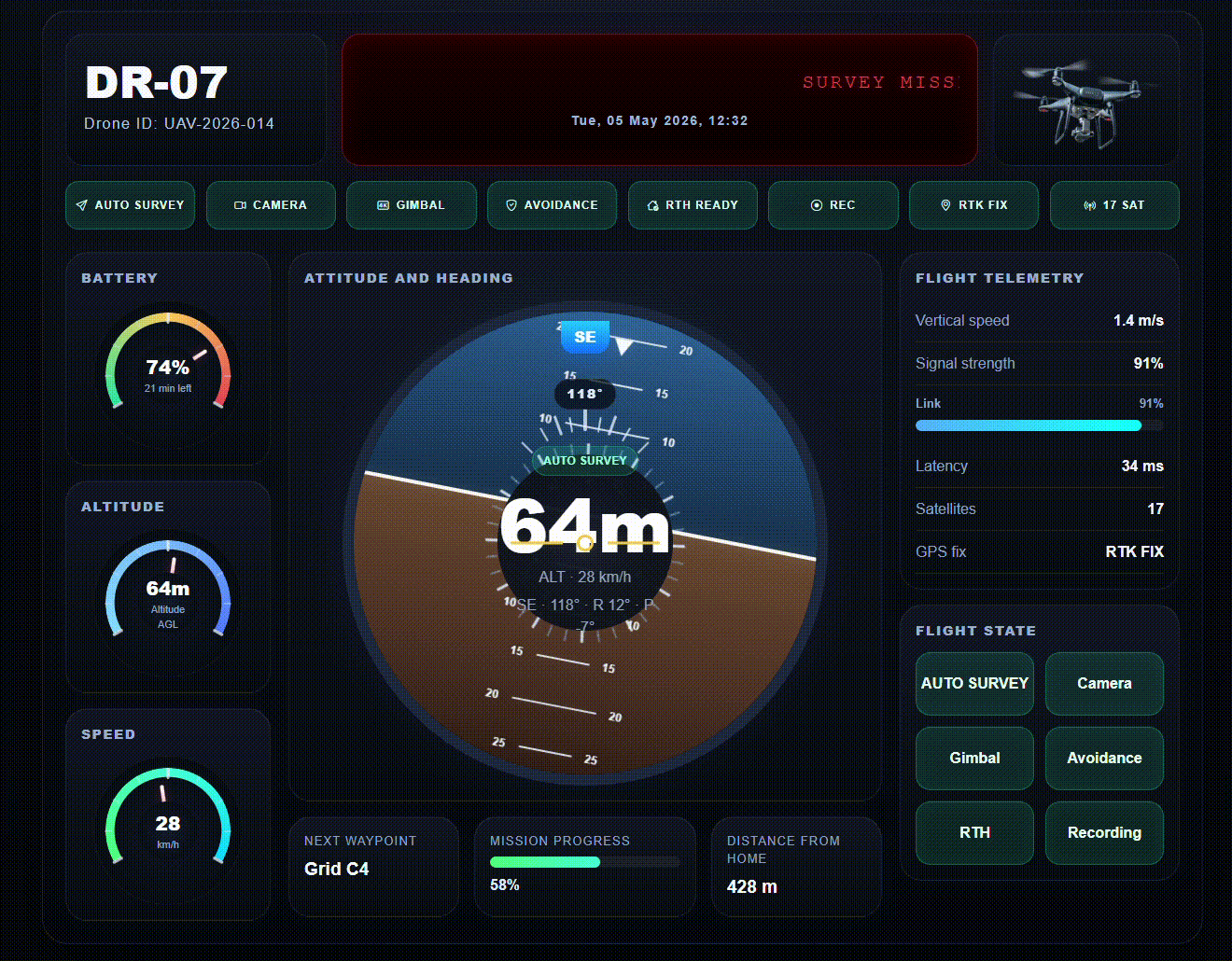Viewport: 1232px width, 961px height.
Task: Toggle the Camera flight state button
Action: (x=1104, y=684)
